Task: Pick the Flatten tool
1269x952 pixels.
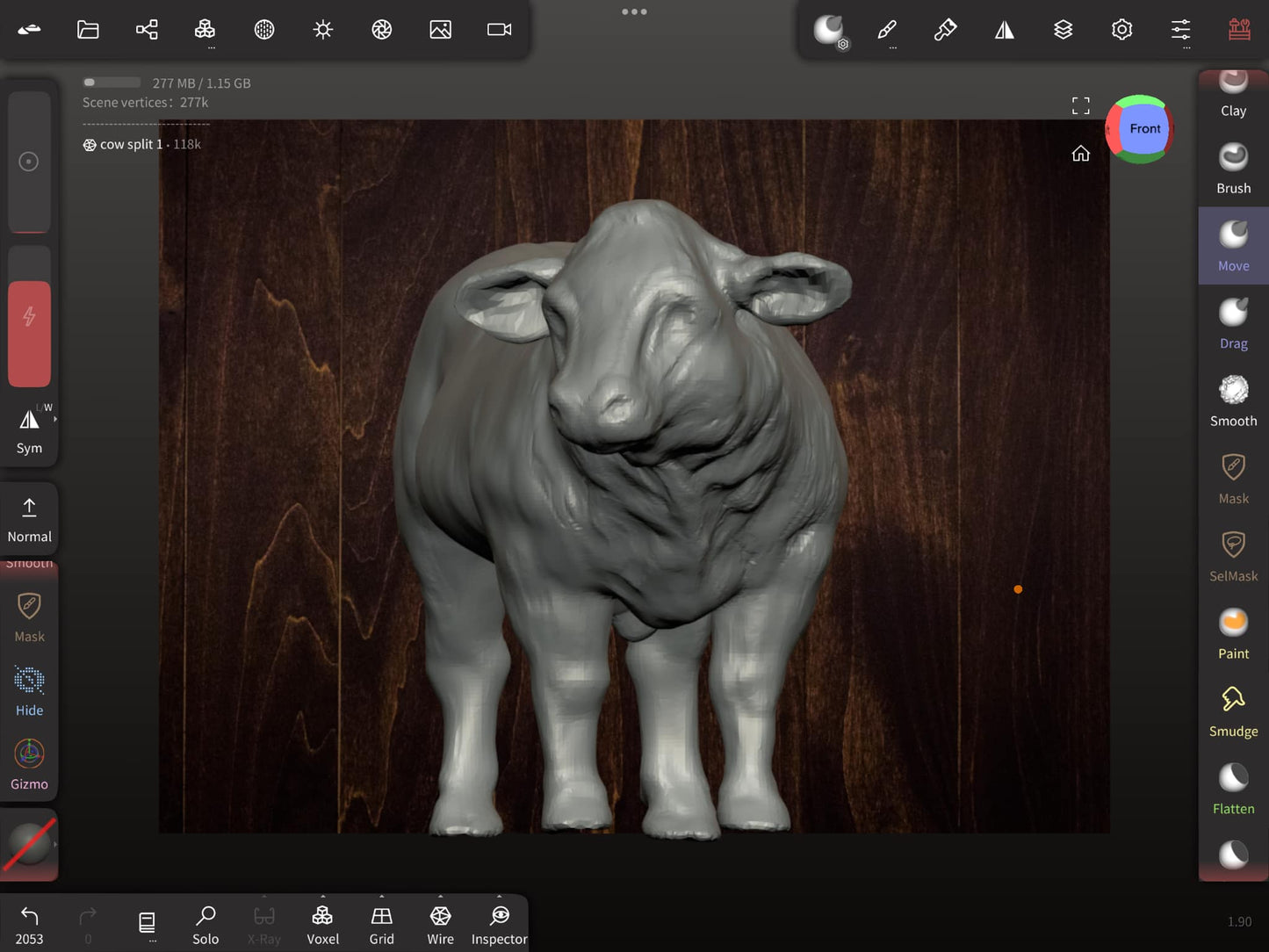Action: tap(1233, 789)
